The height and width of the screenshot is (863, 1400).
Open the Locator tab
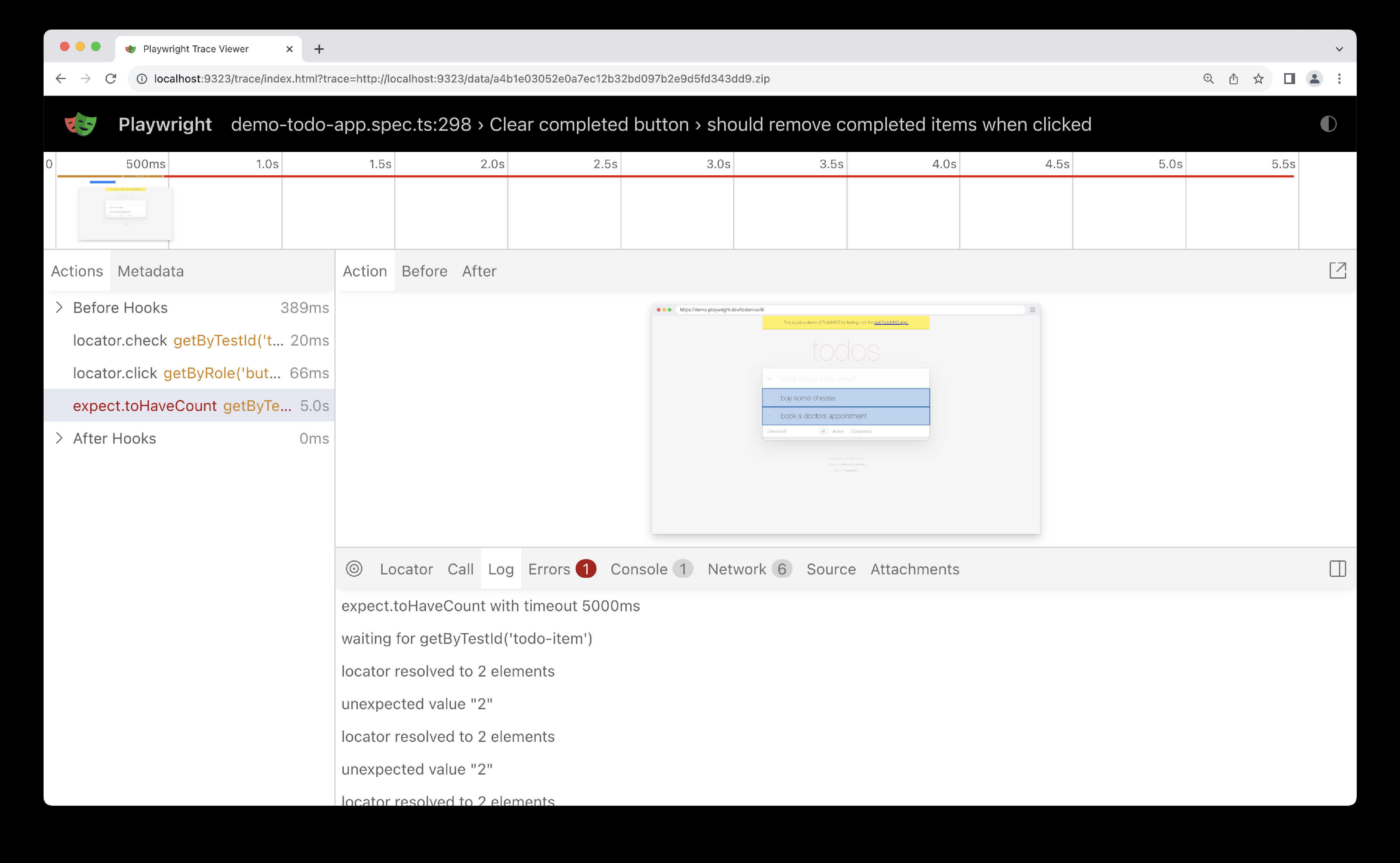(406, 569)
